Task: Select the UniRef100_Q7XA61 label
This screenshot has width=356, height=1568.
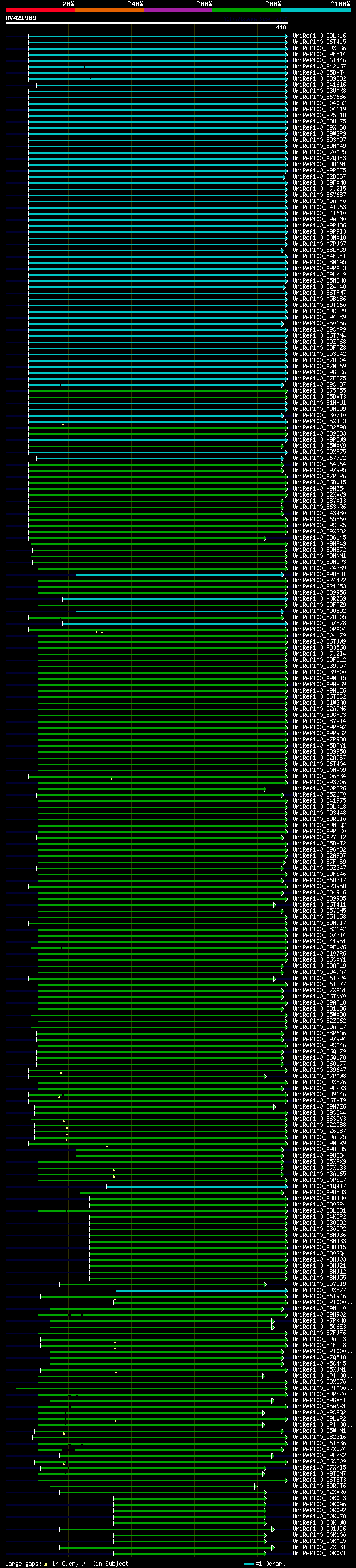Action: click(319, 990)
